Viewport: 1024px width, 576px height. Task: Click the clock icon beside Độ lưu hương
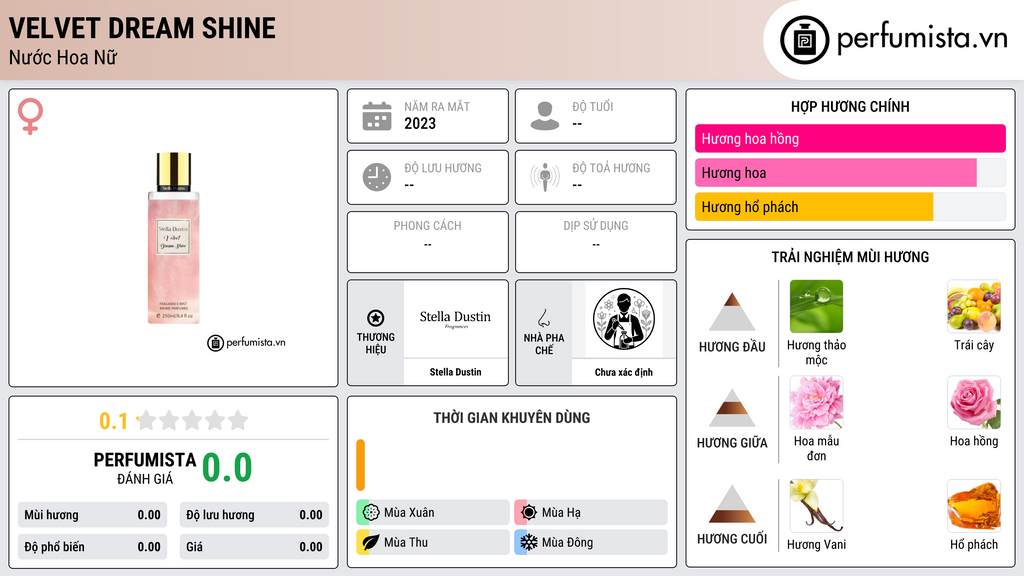pos(377,177)
